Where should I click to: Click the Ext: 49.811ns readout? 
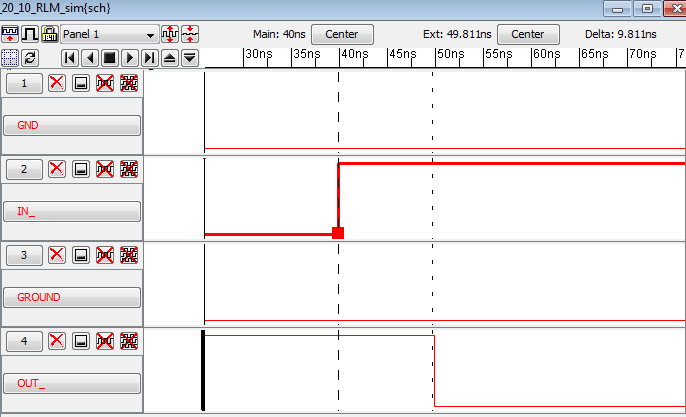pos(457,34)
